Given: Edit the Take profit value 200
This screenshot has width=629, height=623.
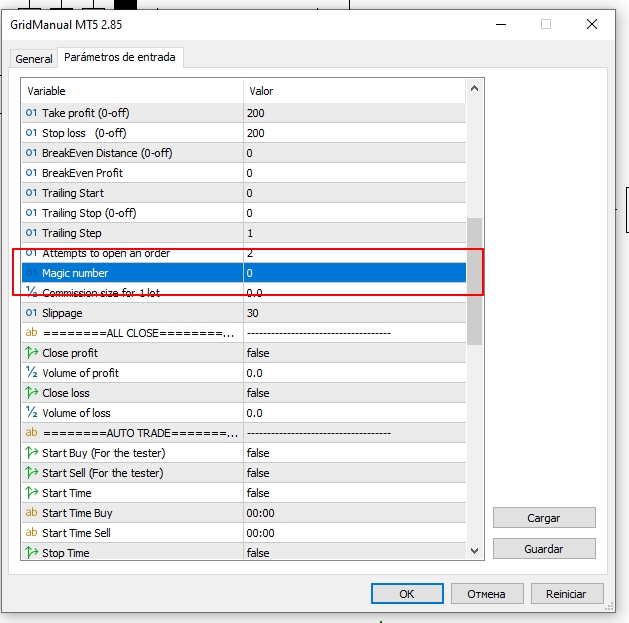Looking at the screenshot, I should coord(355,113).
